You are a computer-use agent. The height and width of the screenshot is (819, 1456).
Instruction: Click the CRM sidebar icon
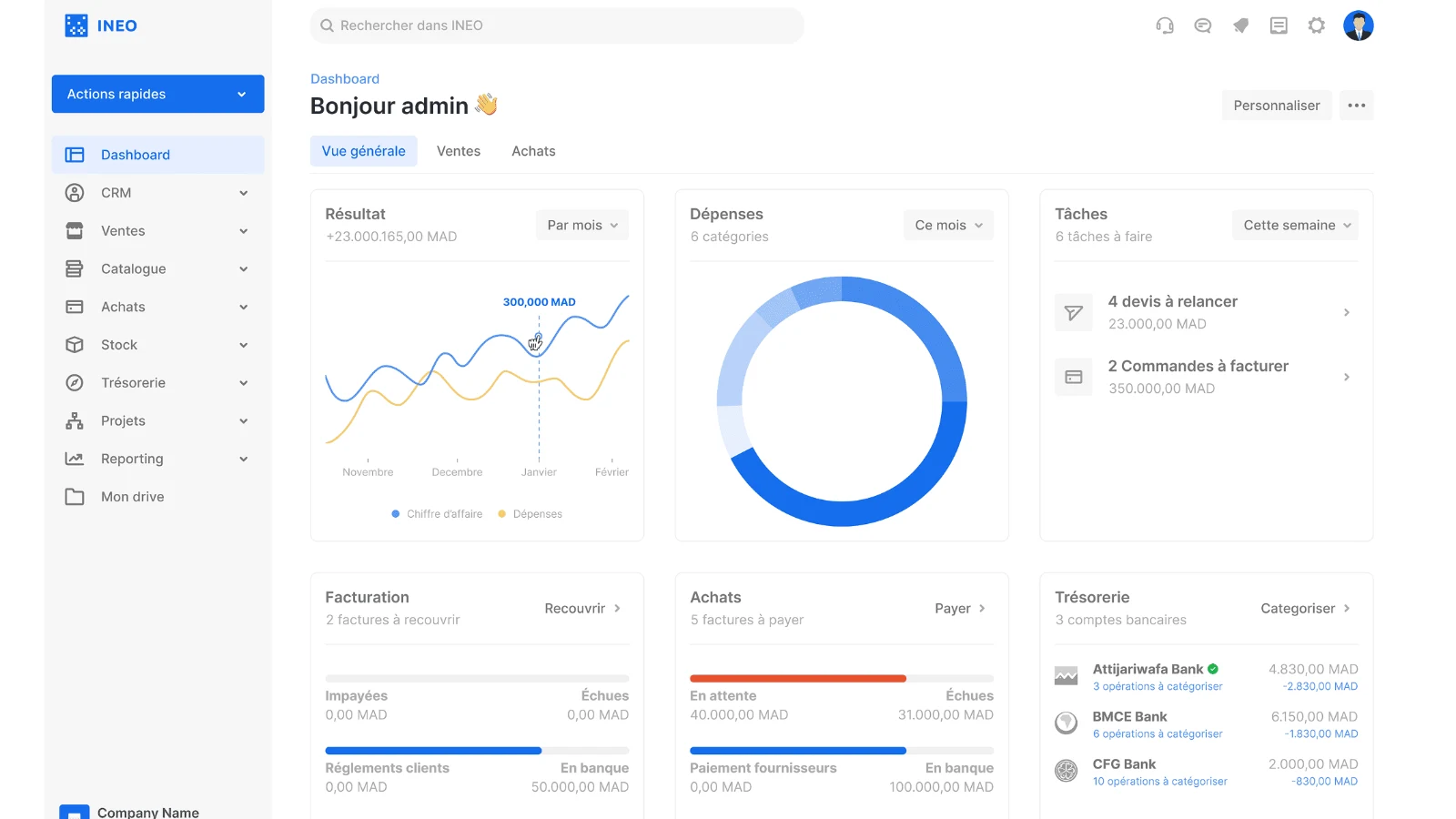(x=75, y=193)
